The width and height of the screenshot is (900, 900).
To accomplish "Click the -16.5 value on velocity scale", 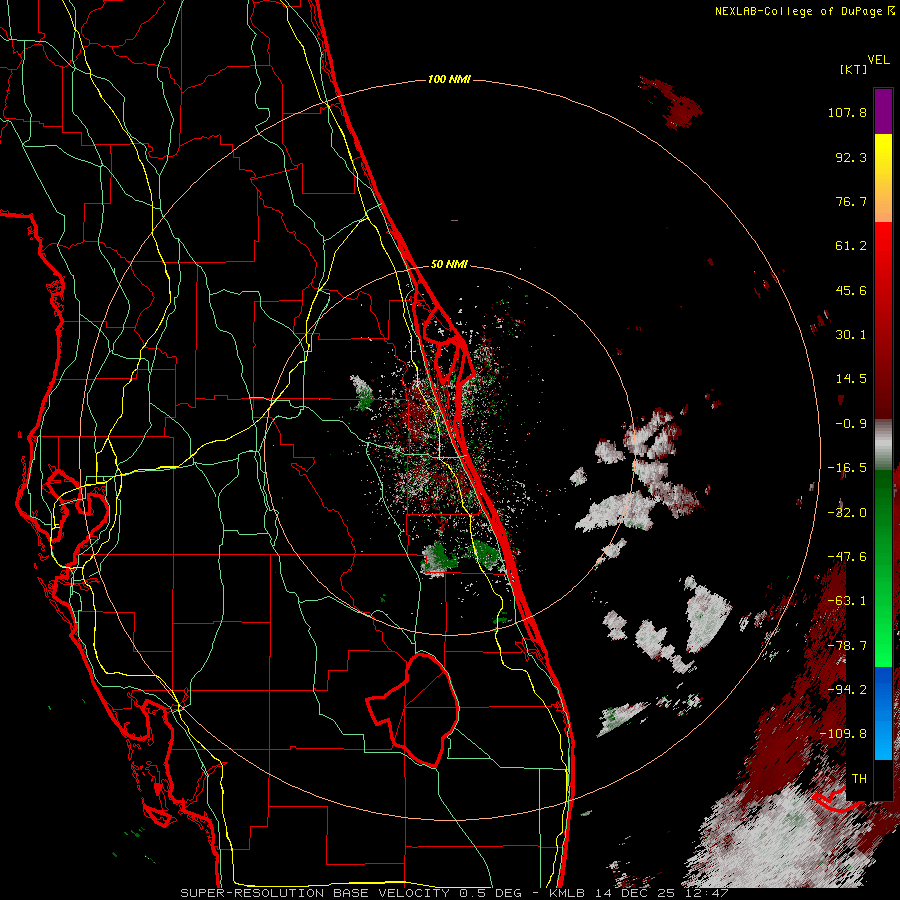I will [847, 468].
